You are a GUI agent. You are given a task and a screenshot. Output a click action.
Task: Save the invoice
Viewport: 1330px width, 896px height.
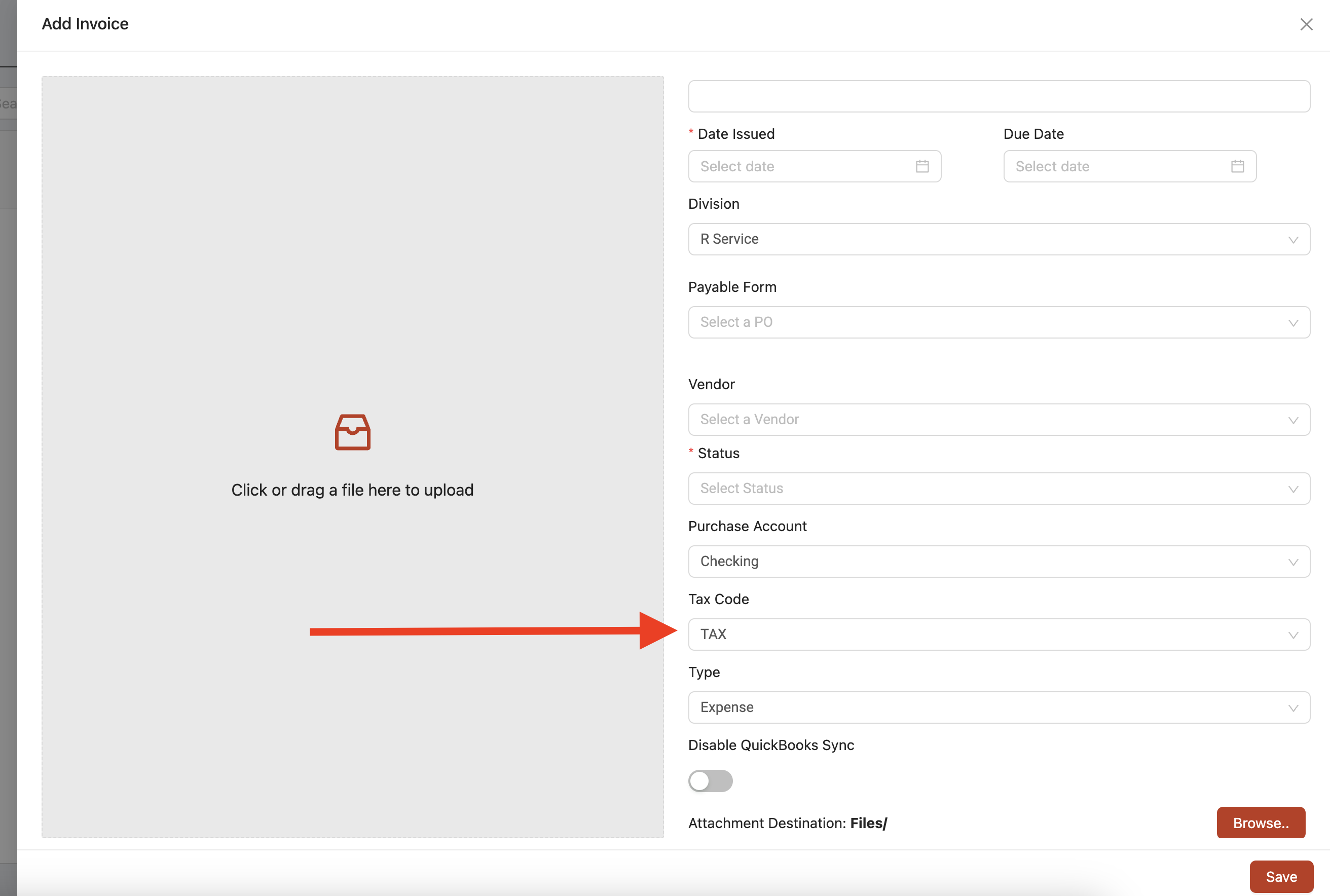coord(1281,877)
